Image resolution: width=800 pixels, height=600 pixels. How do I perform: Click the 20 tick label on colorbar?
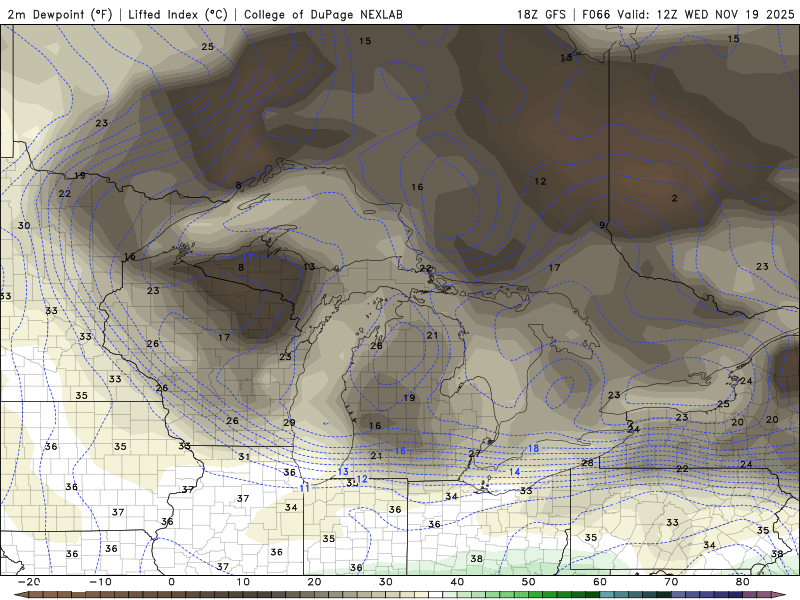pyautogui.click(x=314, y=582)
